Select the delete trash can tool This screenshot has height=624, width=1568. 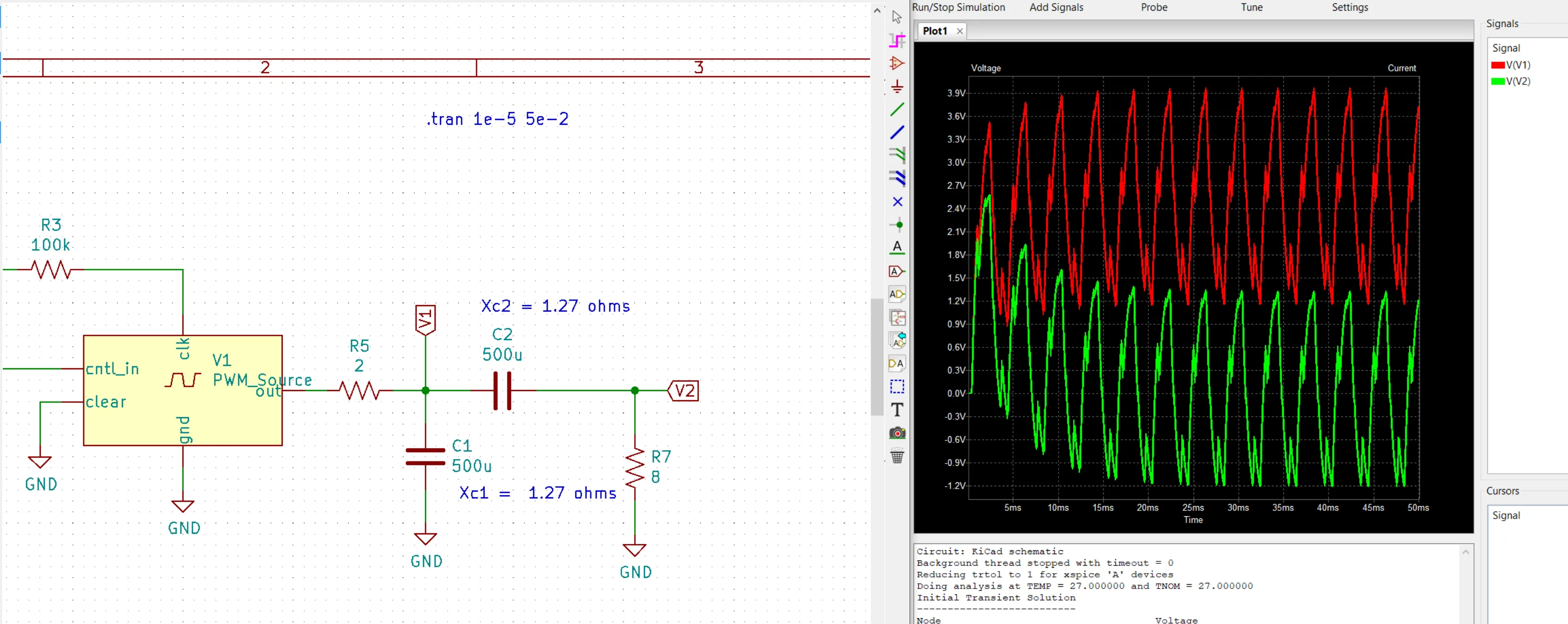[x=896, y=456]
